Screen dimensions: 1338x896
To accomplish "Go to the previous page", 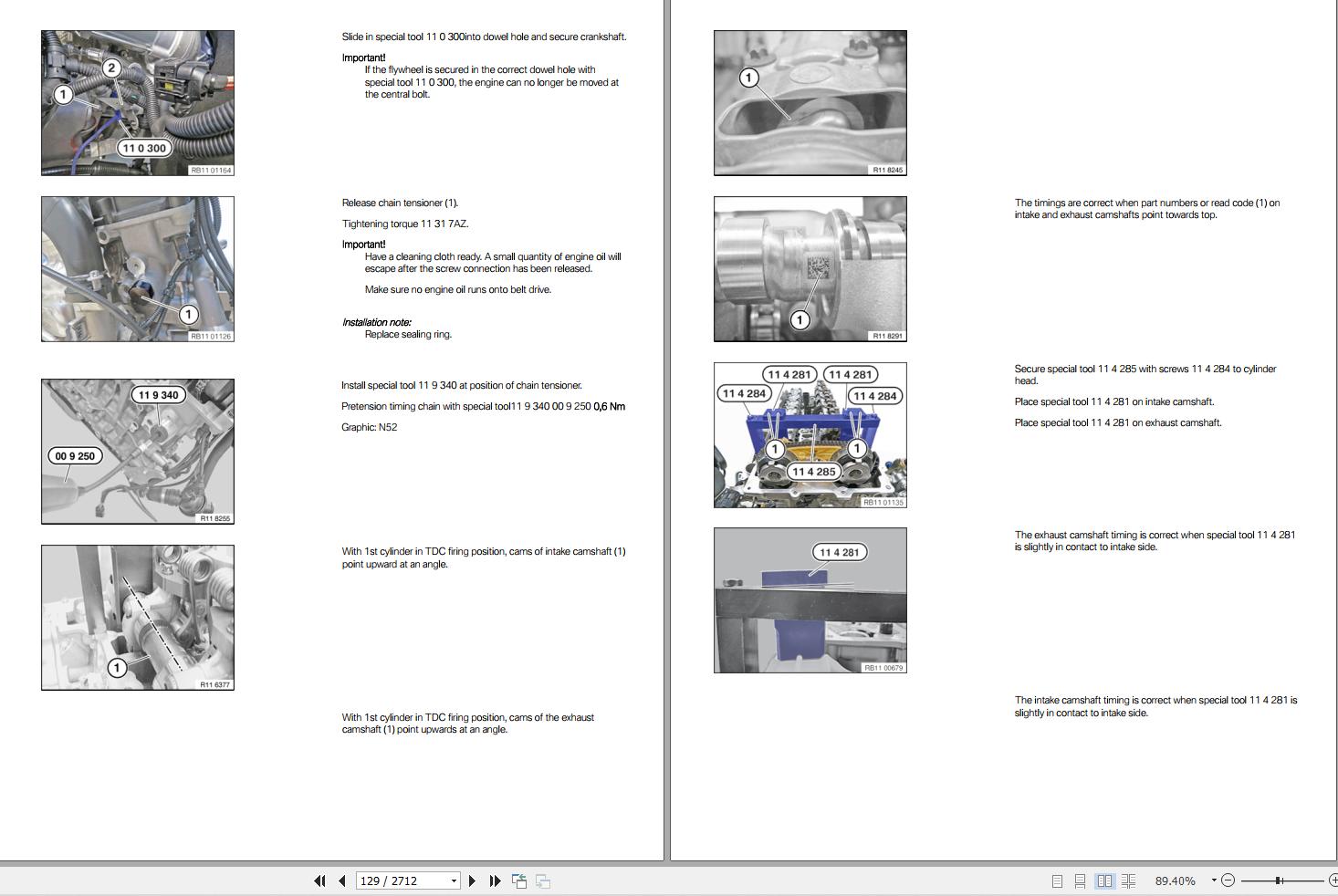I will click(341, 880).
